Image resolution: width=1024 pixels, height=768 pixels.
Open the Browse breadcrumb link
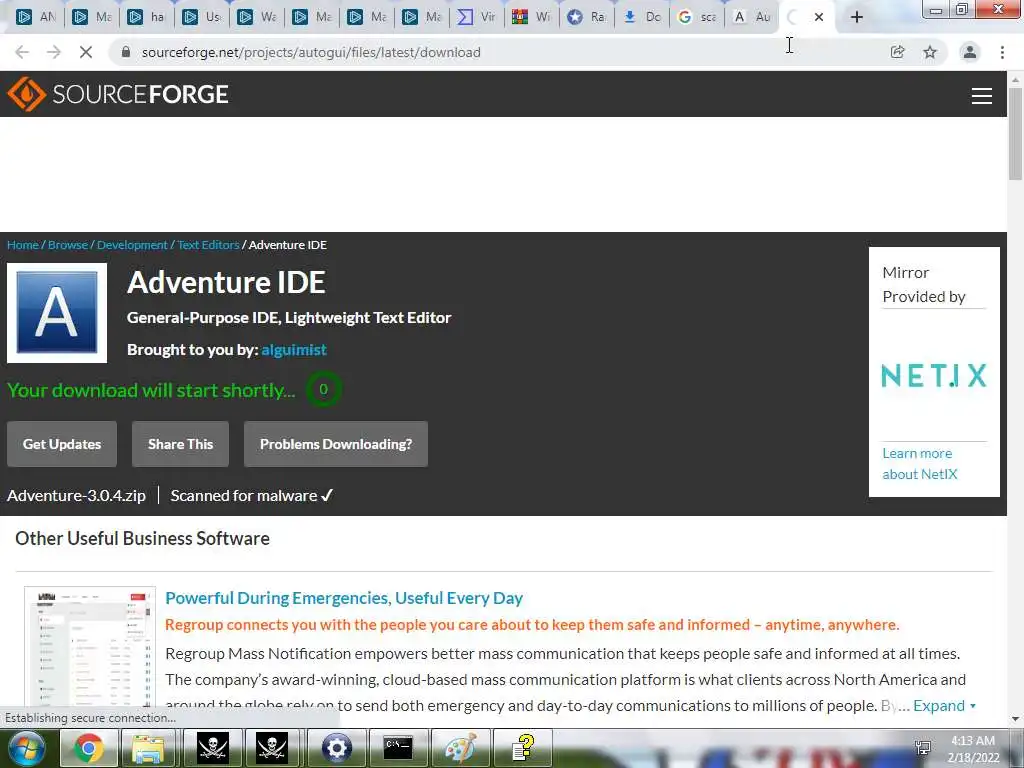(x=68, y=245)
